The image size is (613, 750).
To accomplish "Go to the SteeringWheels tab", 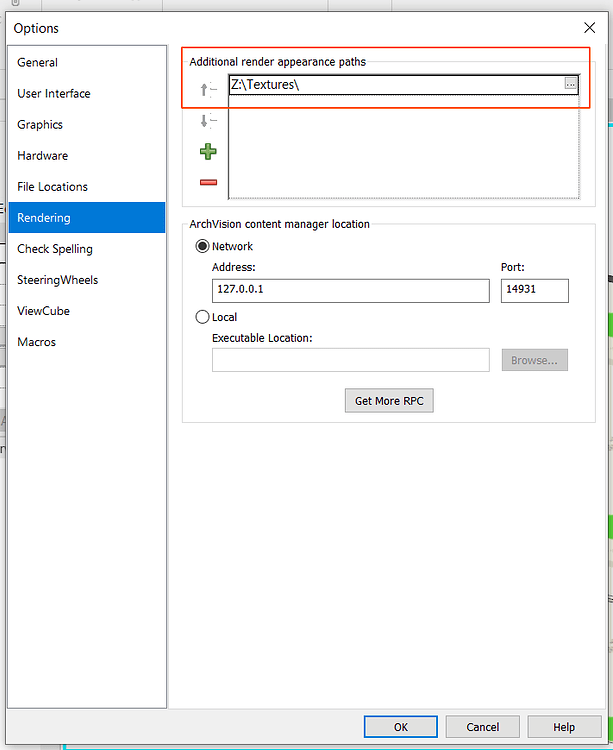I will point(87,280).
